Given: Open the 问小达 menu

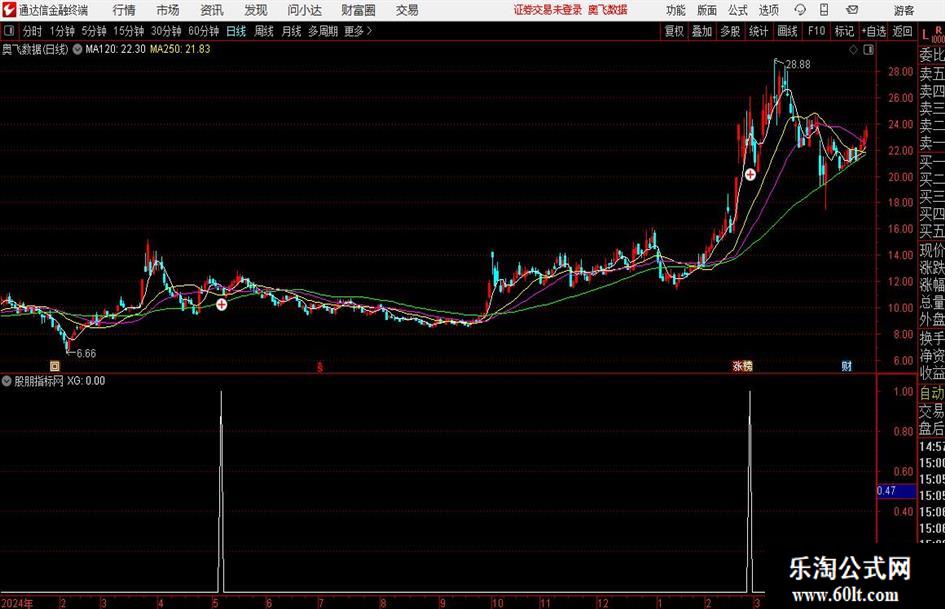Looking at the screenshot, I should [304, 10].
